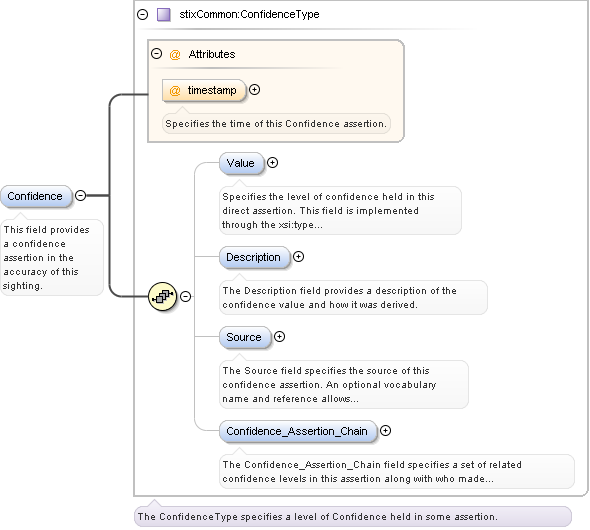Select the Value element node
Screen dimensions: 590x530
(242, 163)
